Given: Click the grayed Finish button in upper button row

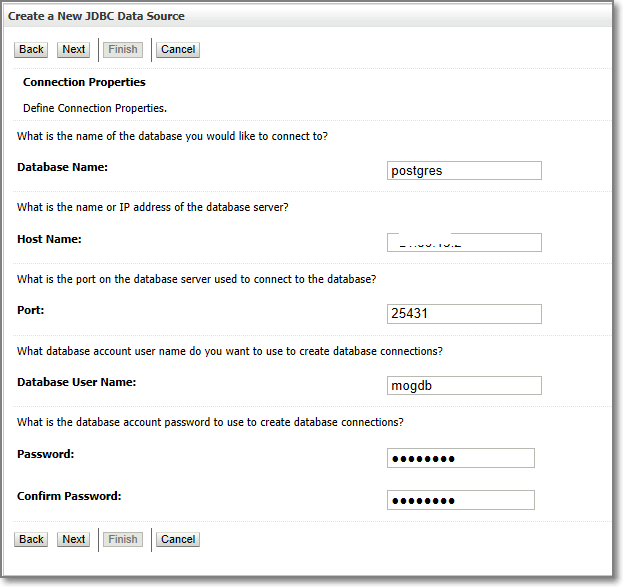Looking at the screenshot, I should pos(123,49).
